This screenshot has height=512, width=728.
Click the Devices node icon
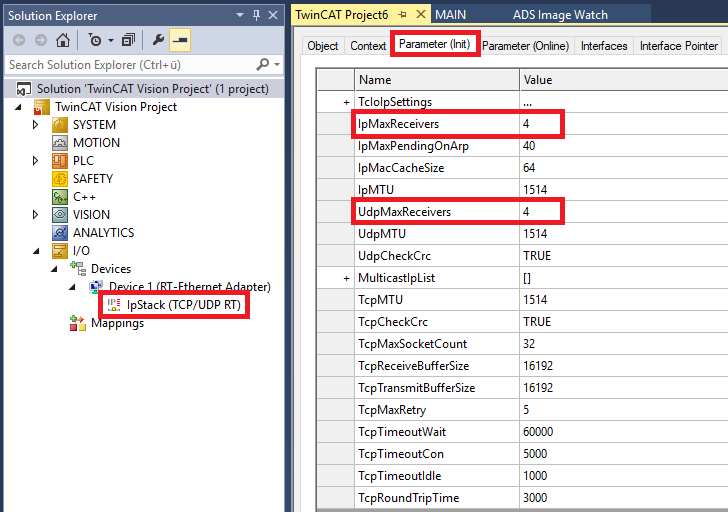(78, 268)
